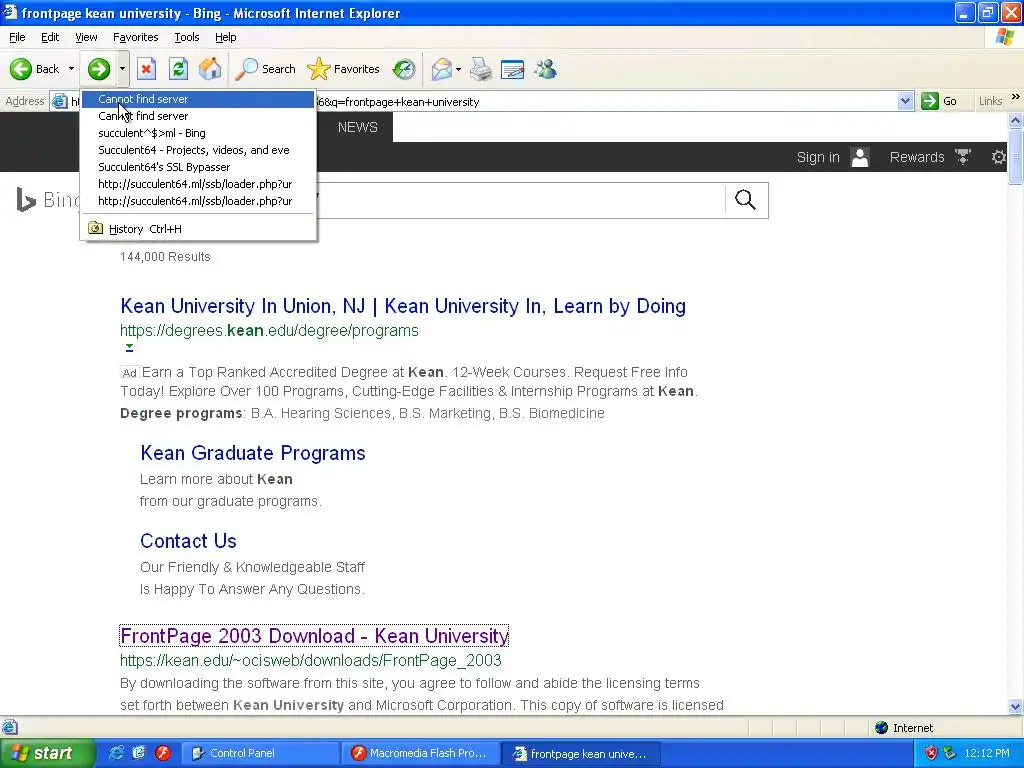Open the Favorites pane with the star
Image resolution: width=1024 pixels, height=768 pixels.
(344, 69)
